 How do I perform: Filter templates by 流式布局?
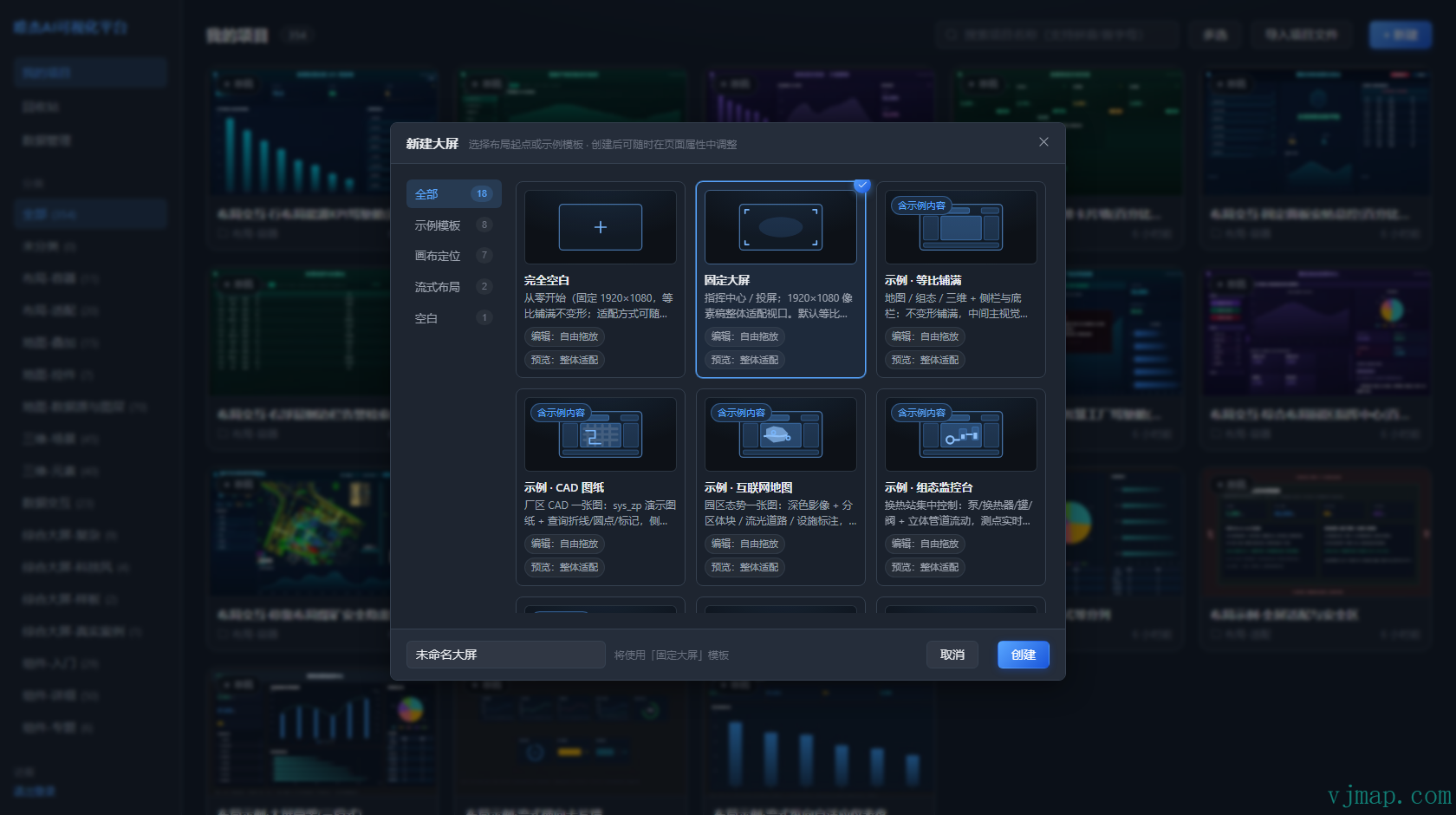click(x=453, y=287)
